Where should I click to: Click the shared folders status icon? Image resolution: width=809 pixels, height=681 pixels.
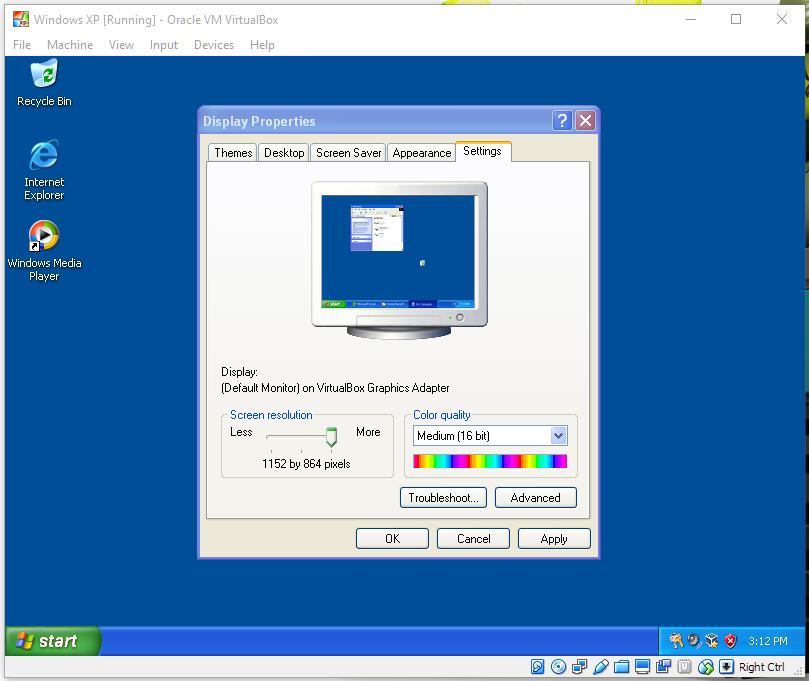[x=621, y=667]
